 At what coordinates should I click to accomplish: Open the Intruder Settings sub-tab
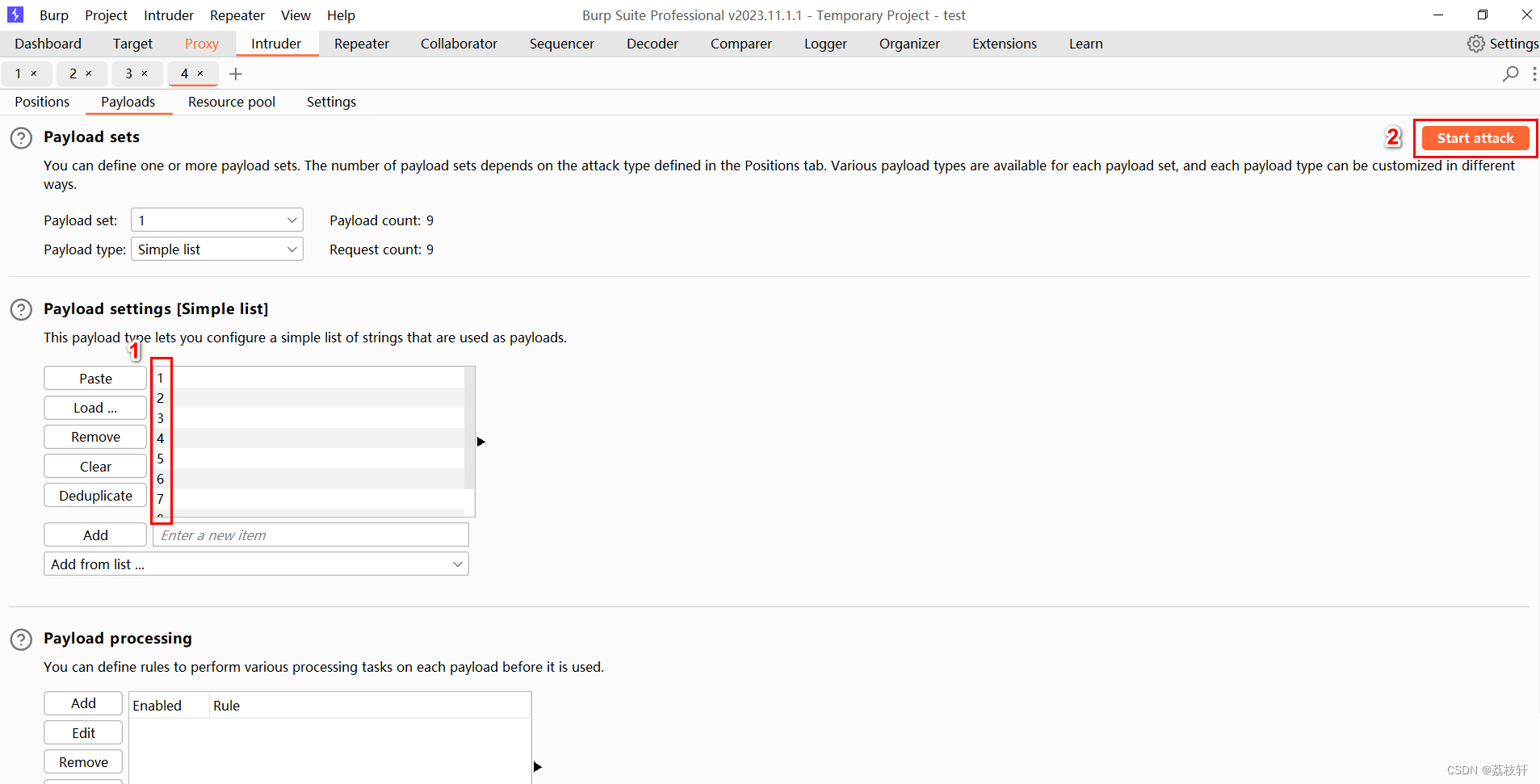331,102
